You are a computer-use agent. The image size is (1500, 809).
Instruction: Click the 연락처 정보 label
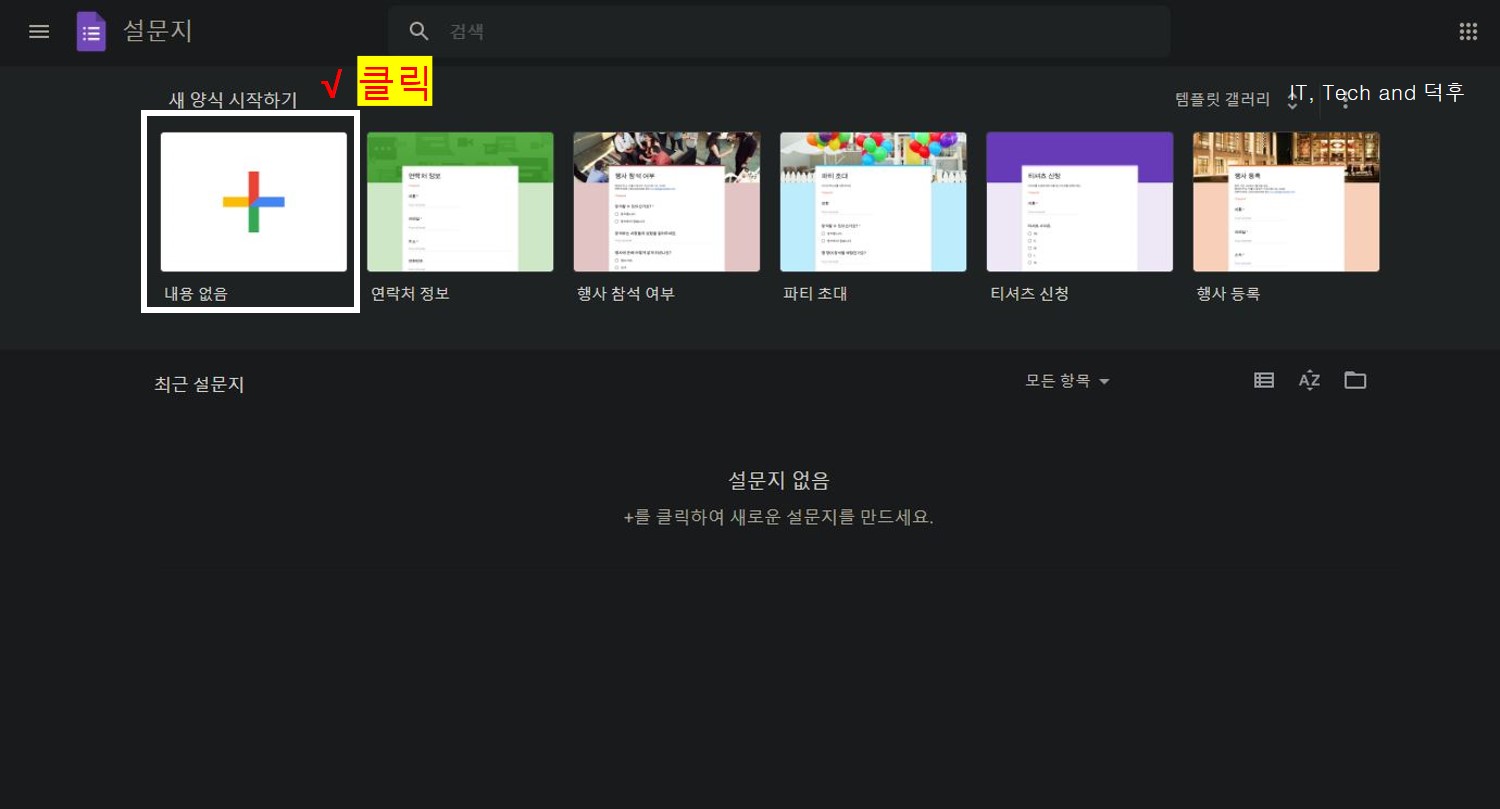[410, 294]
